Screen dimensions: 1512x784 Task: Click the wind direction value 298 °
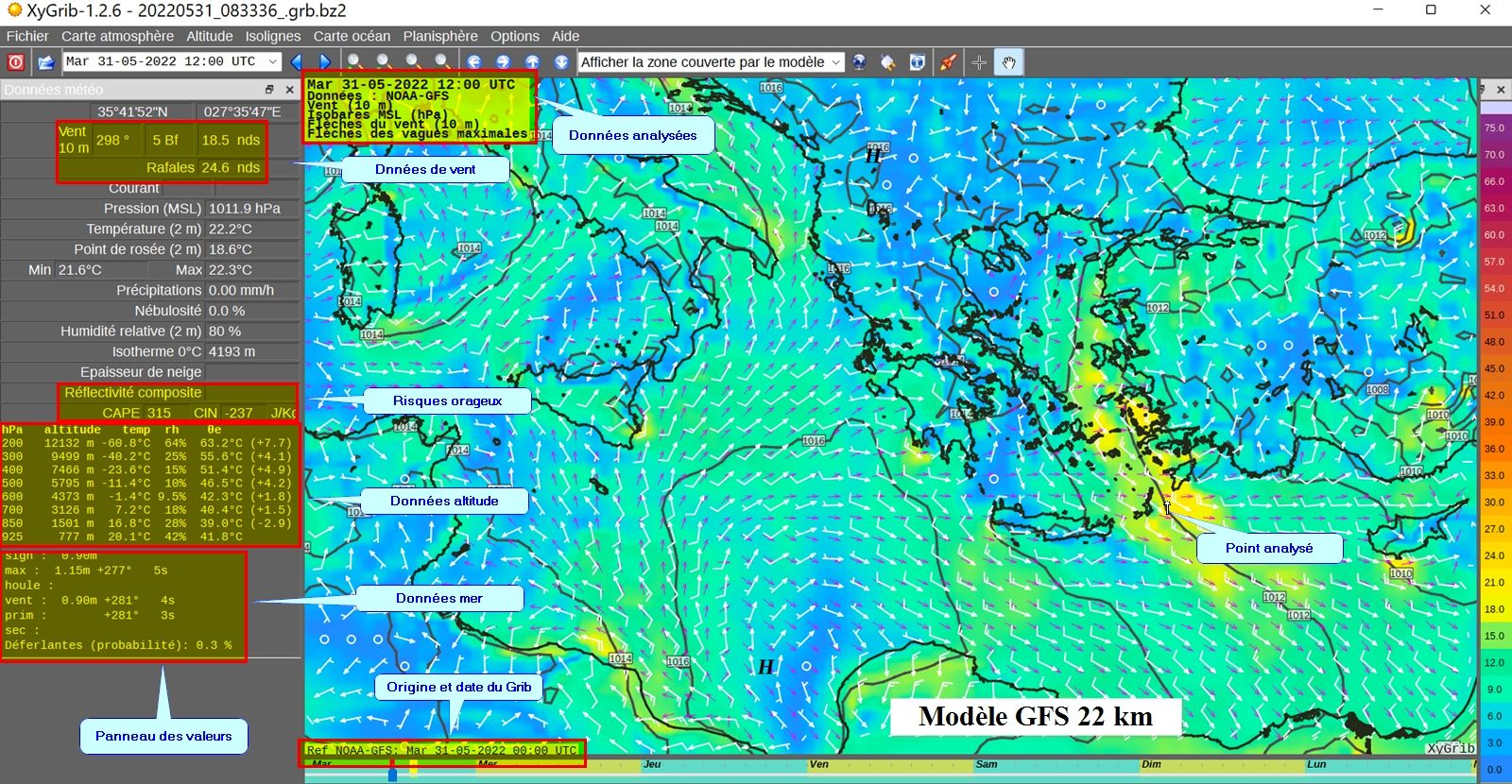pyautogui.click(x=112, y=140)
